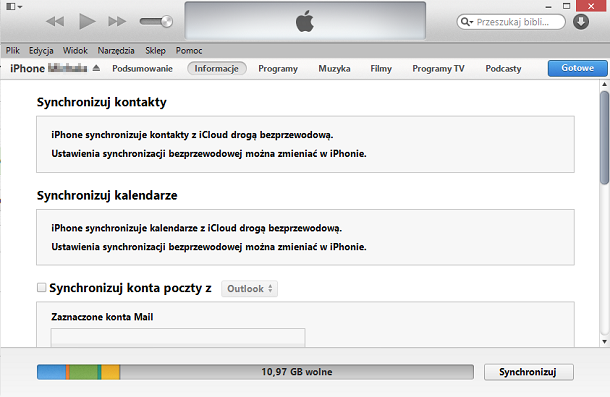Open the Programy TV tab
This screenshot has height=397, width=610.
click(438, 69)
